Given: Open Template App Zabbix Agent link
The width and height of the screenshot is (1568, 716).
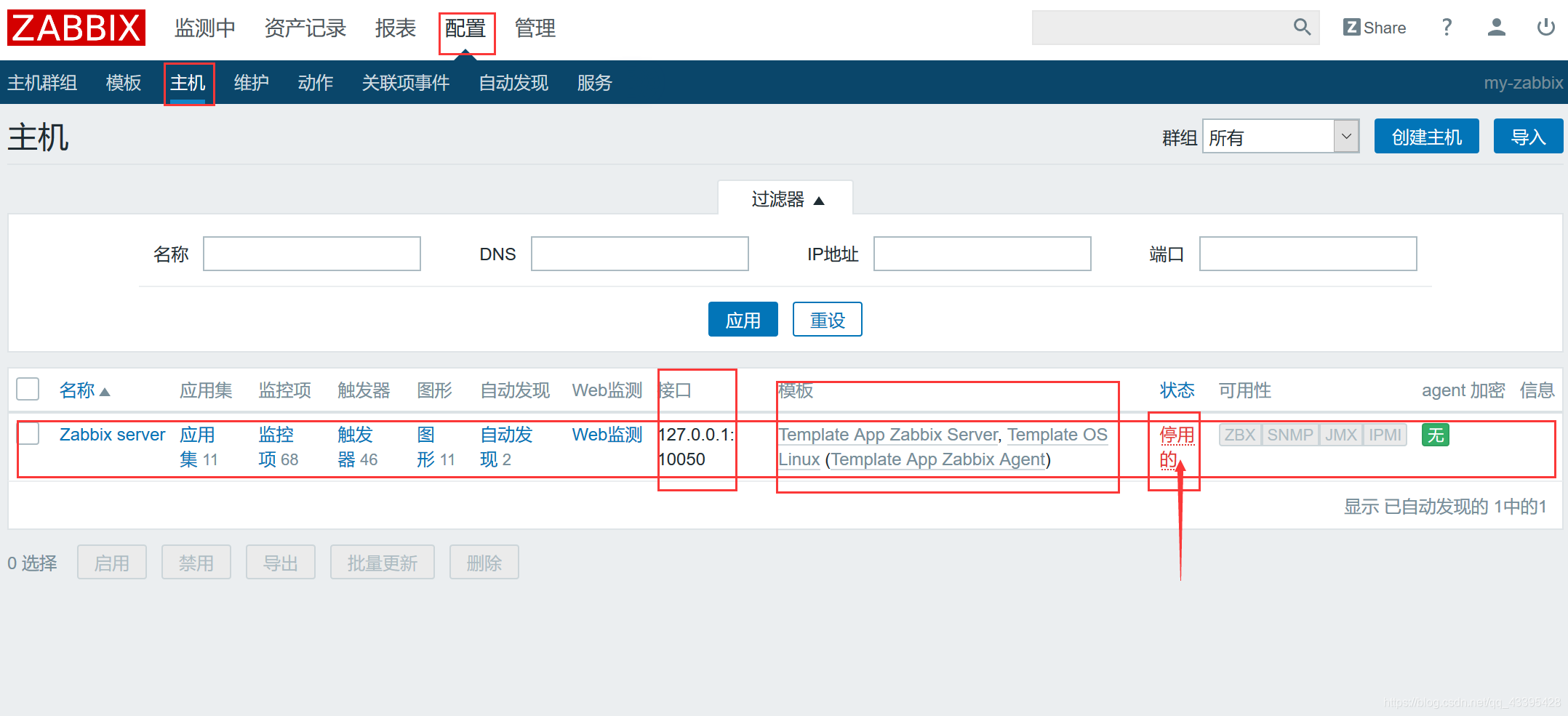Looking at the screenshot, I should pos(938,459).
